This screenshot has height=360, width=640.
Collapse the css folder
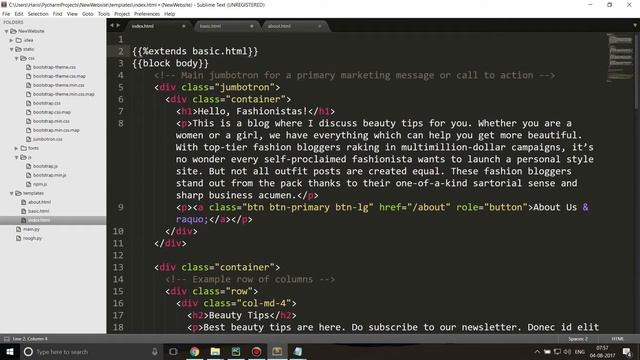pos(16,58)
